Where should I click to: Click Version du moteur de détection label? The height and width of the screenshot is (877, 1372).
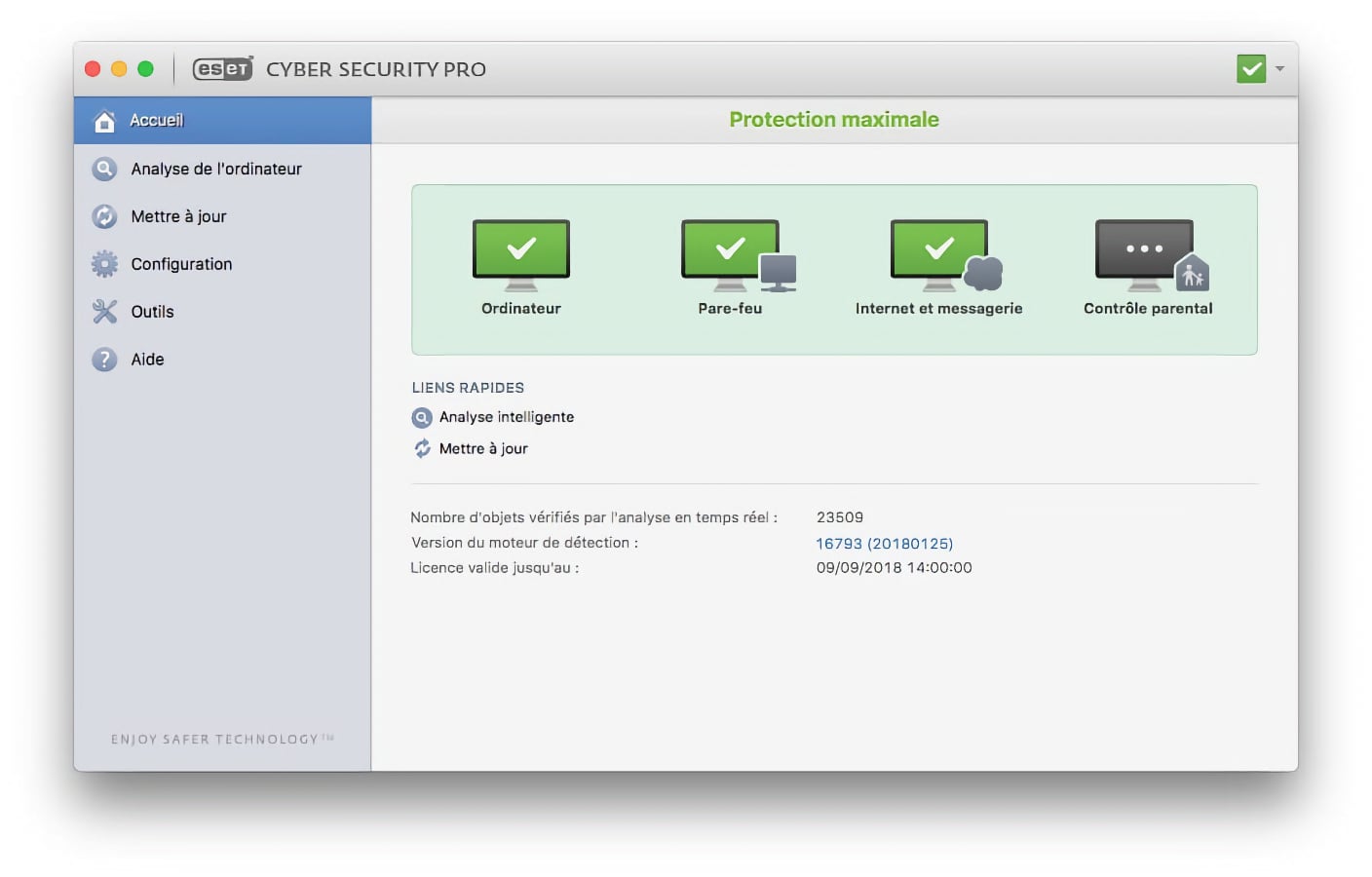(x=525, y=543)
